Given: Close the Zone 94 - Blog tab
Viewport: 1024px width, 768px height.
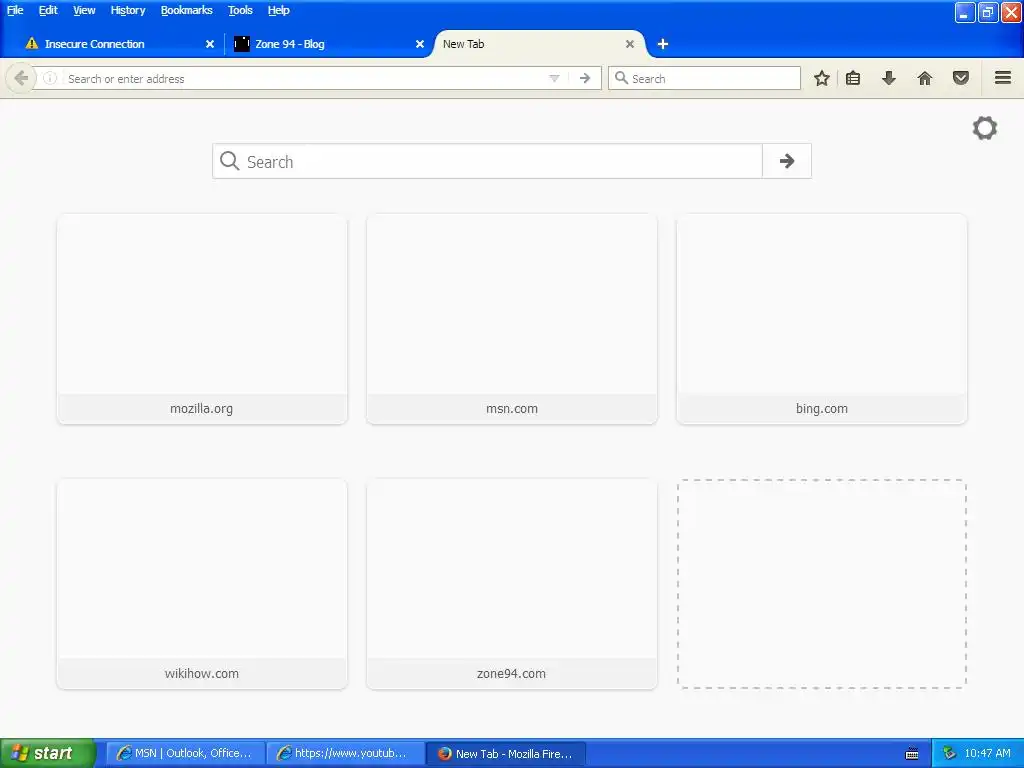Looking at the screenshot, I should (x=420, y=44).
